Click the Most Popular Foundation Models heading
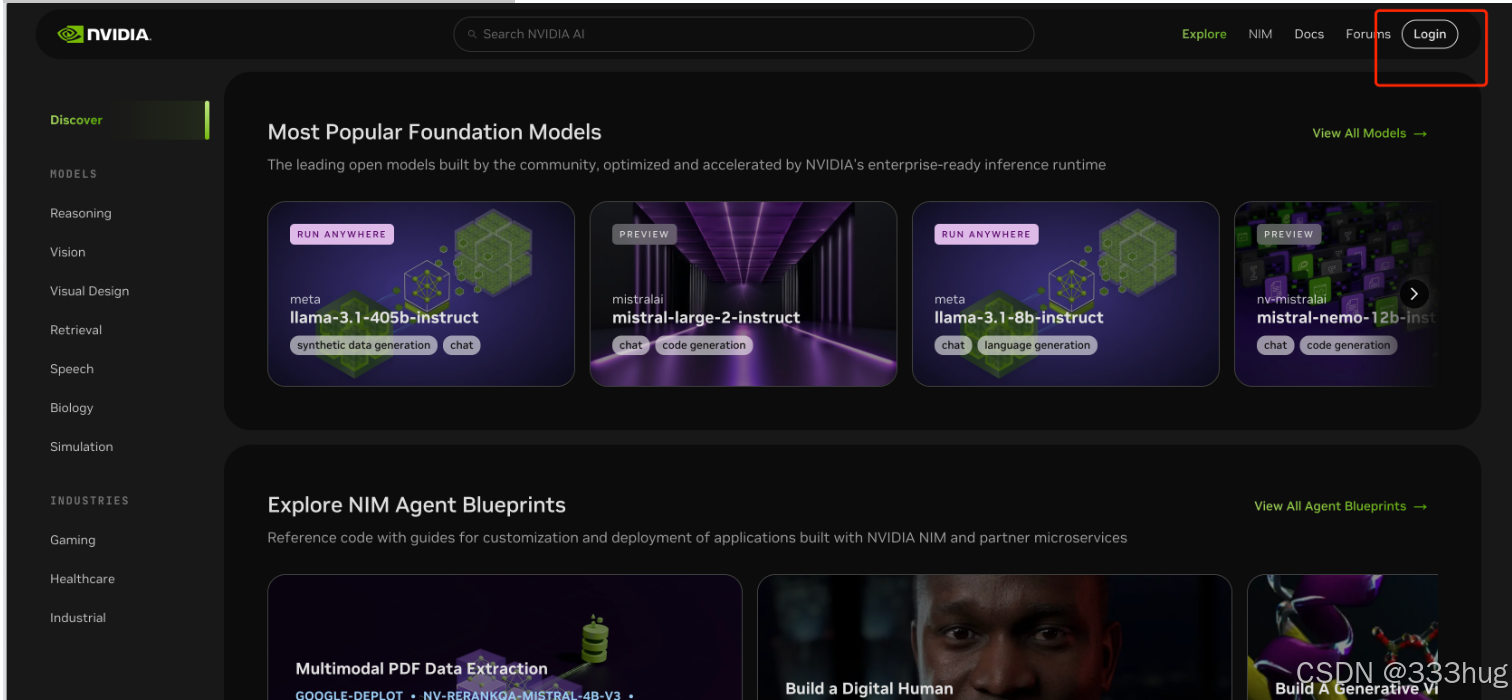 click(x=435, y=132)
